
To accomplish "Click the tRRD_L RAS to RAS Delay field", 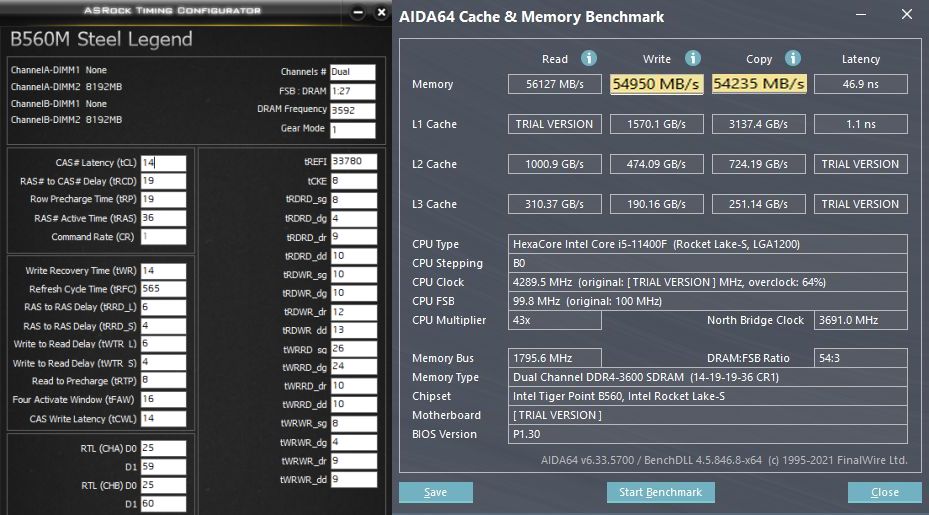I will pos(163,308).
